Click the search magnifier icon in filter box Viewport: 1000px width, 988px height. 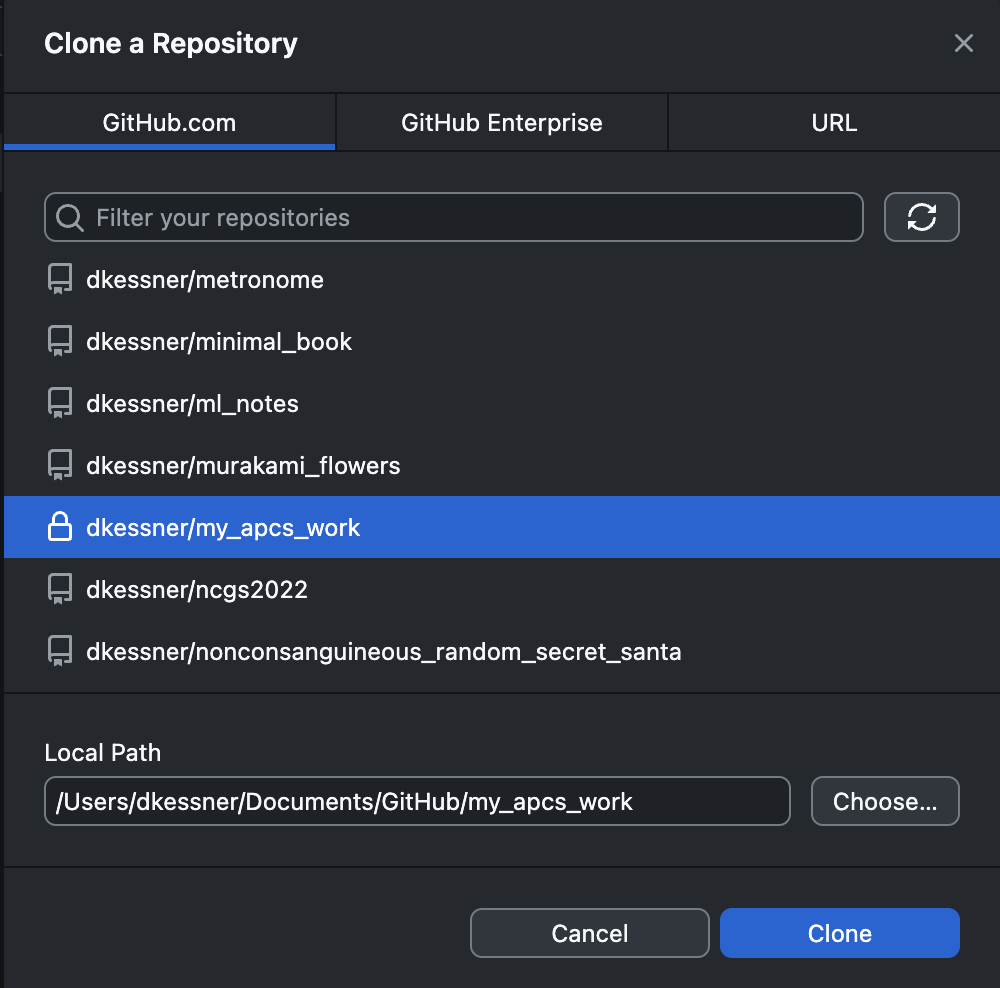[x=70, y=218]
